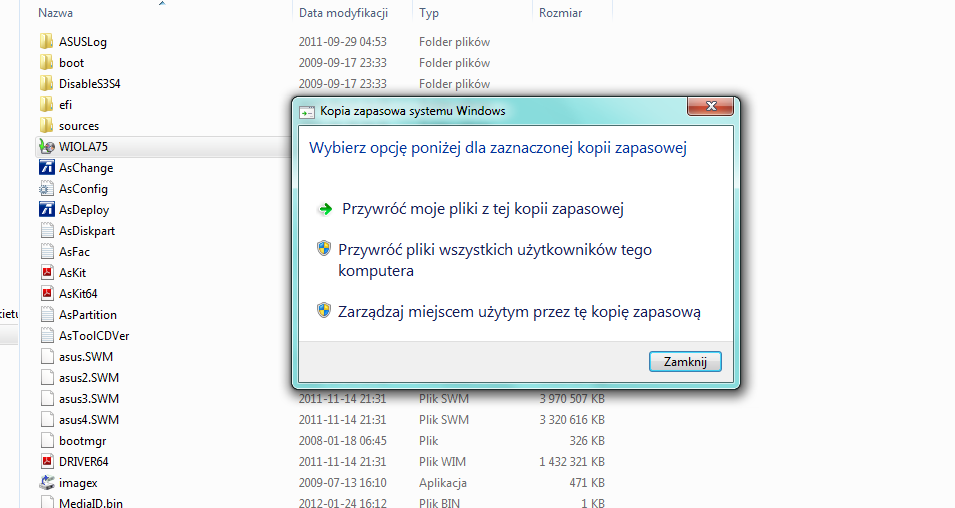Click the 2011-09-29 04:53 date for ASUSLog
Image resolution: width=955 pixels, height=508 pixels.
pyautogui.click(x=342, y=42)
